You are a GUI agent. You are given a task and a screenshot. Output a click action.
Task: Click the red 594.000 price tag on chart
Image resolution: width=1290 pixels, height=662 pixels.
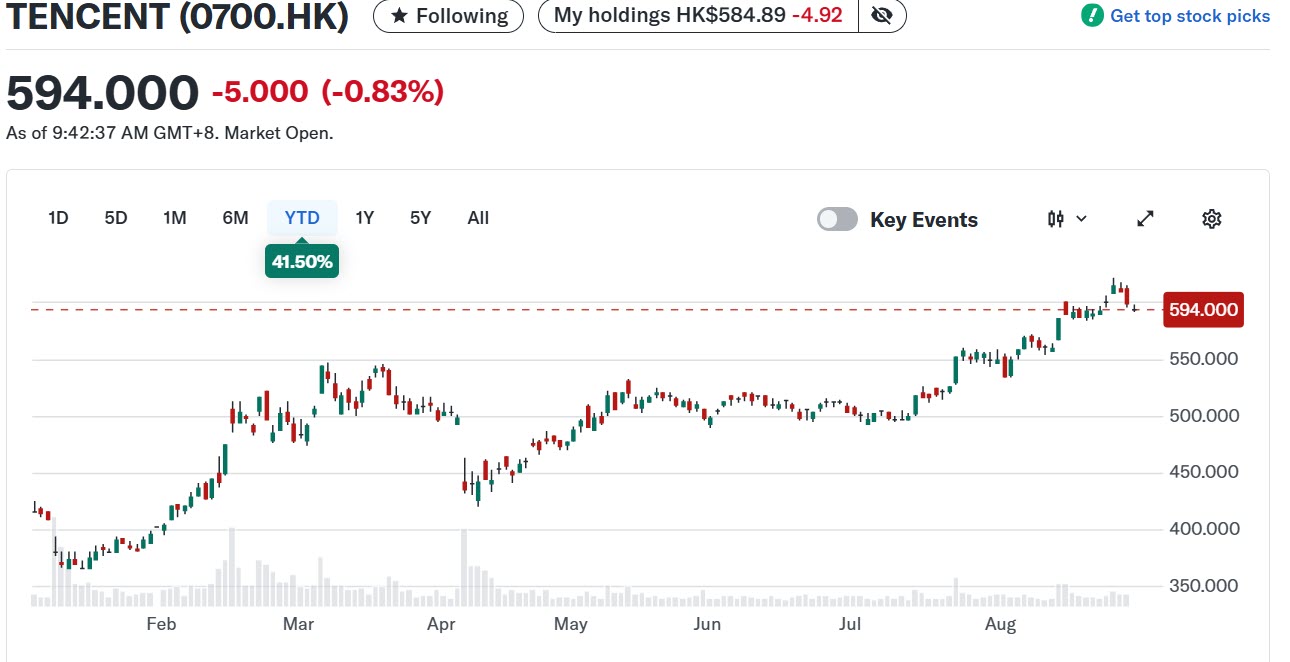pyautogui.click(x=1204, y=310)
